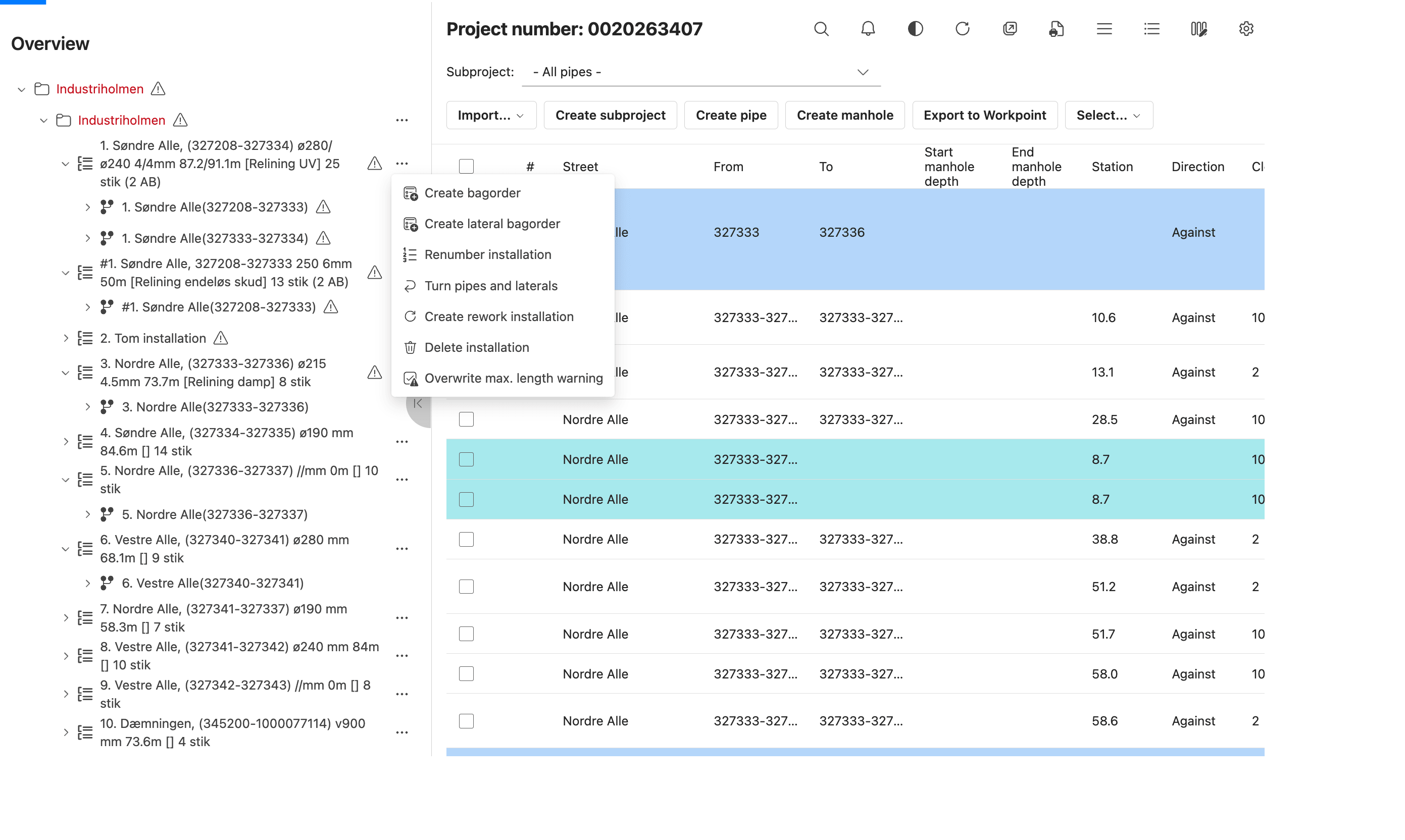Click the Street column header
1405x840 pixels.
coord(580,167)
